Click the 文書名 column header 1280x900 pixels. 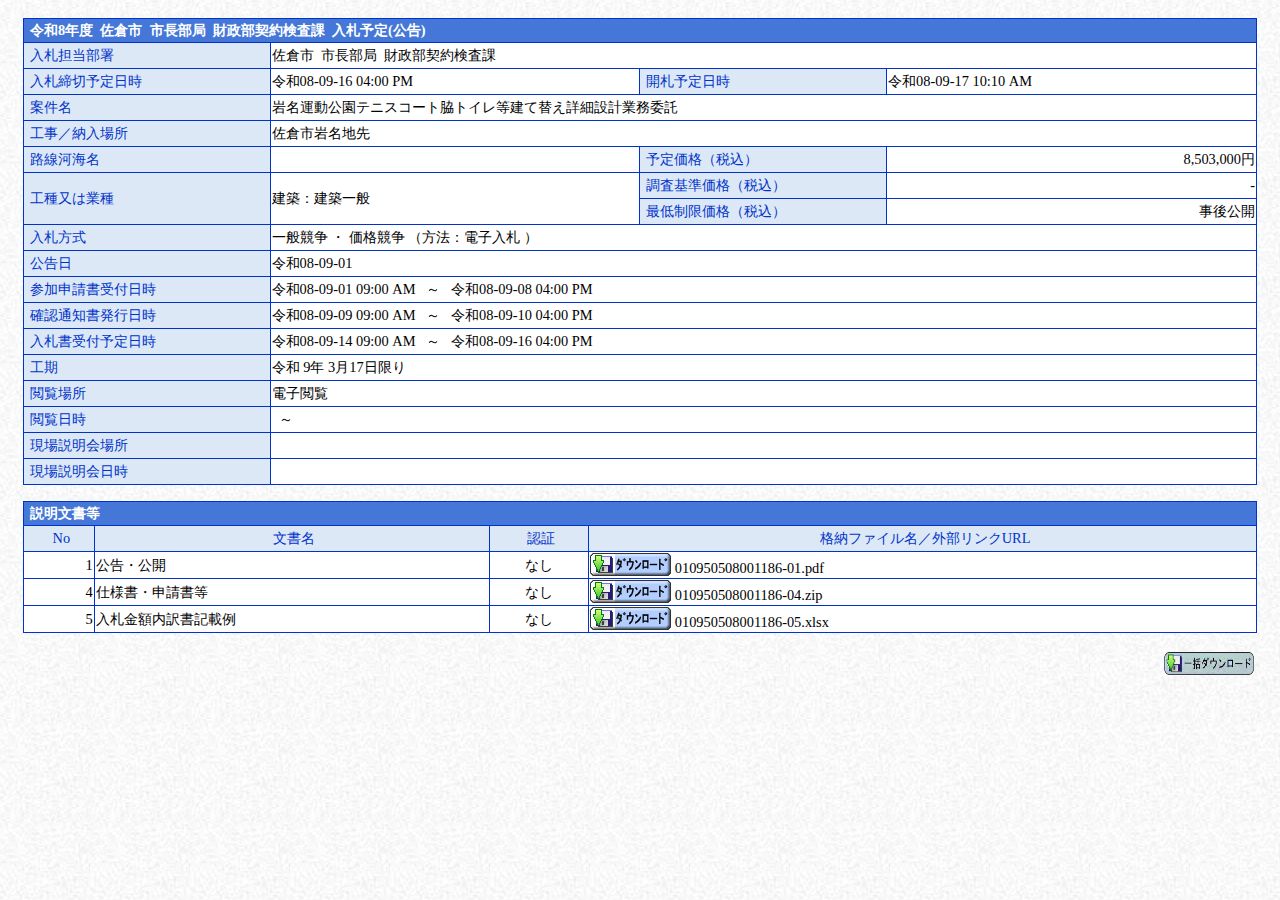[293, 538]
